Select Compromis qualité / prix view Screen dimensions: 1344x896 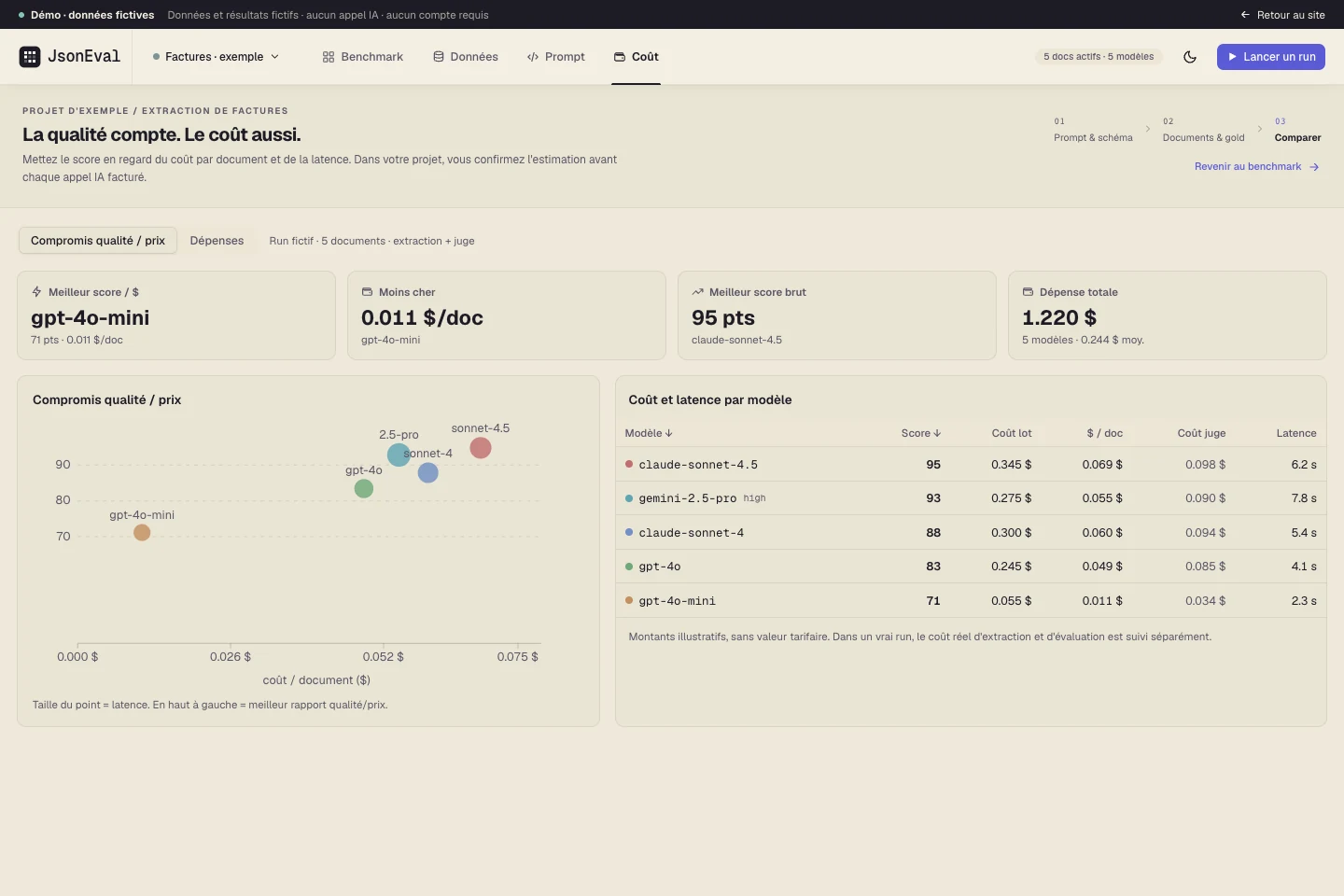click(98, 241)
